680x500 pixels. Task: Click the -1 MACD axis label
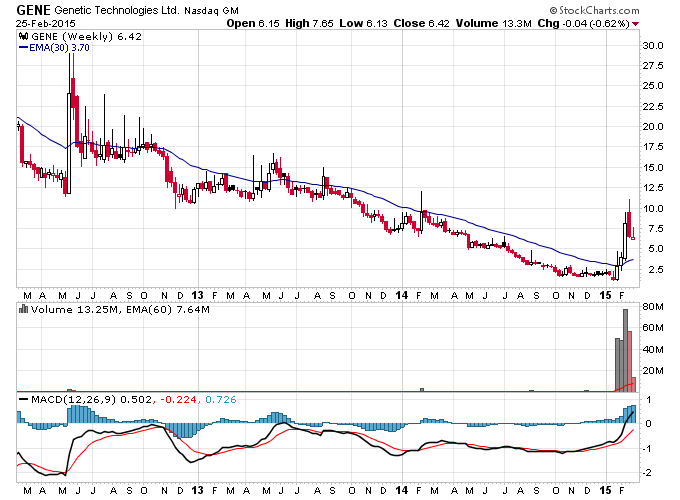click(x=648, y=448)
